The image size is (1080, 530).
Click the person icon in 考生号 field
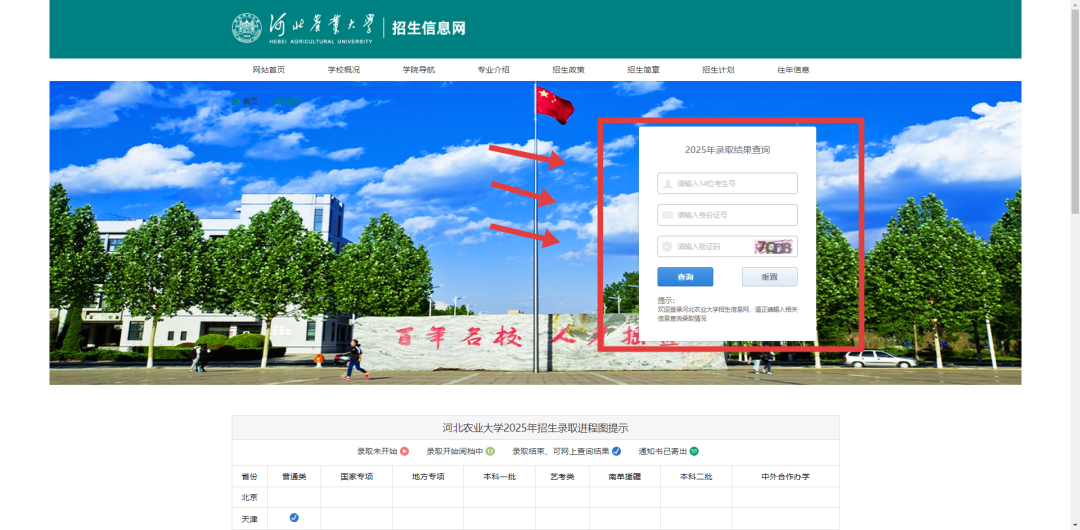tap(667, 183)
